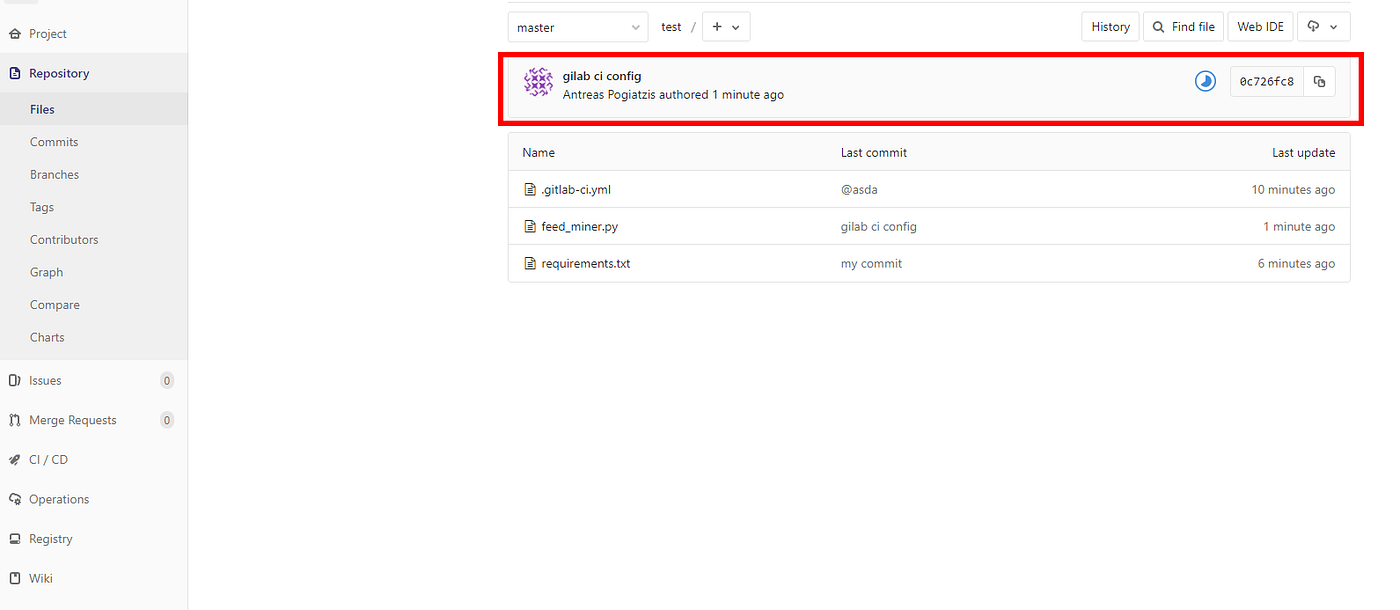Open Merge Requests in sidebar

(x=73, y=420)
